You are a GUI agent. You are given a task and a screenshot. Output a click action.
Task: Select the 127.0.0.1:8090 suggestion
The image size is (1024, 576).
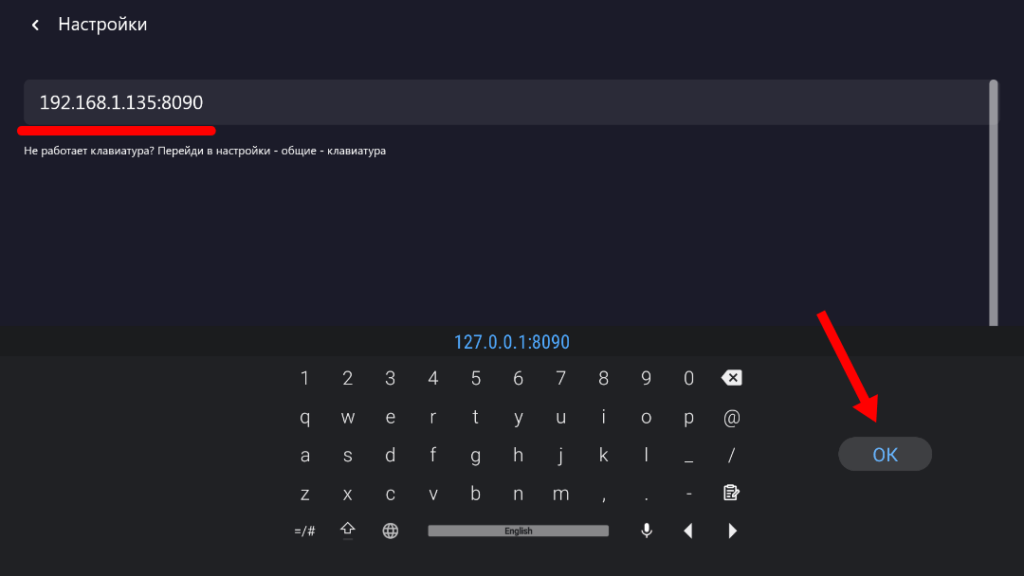[511, 342]
